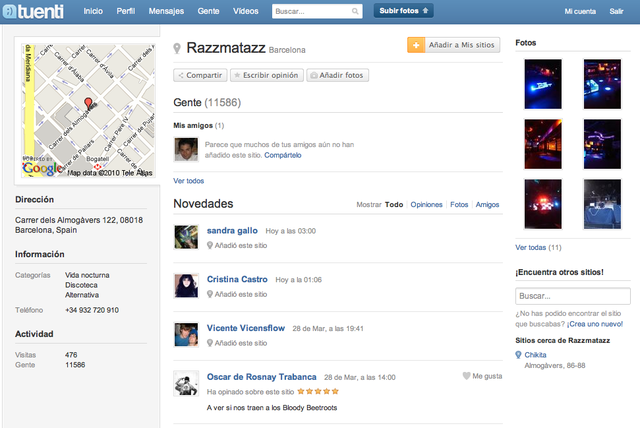The width and height of the screenshot is (640, 428).
Task: Filter Novedades by Opiniones
Action: pos(426,204)
